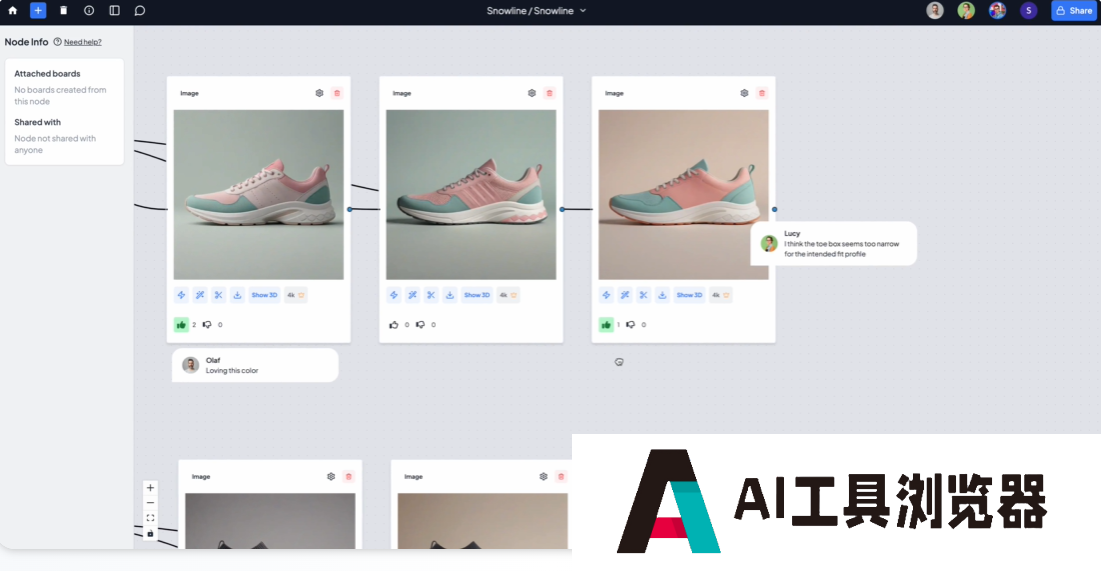The image size is (1101, 571).
Task: Click lightning generate icon on card with 1 like
Action: pyautogui.click(x=606, y=295)
